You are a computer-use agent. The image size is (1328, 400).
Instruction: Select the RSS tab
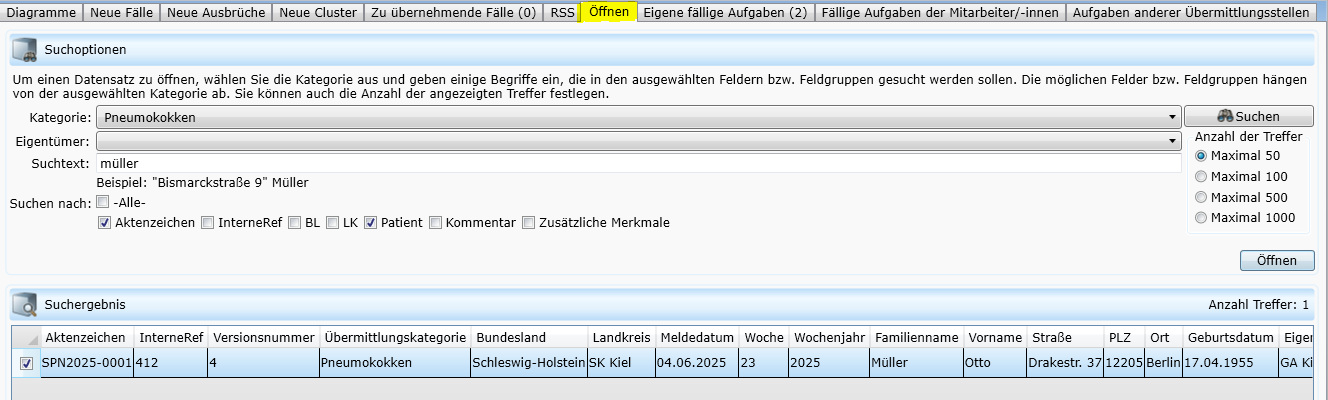pos(562,13)
